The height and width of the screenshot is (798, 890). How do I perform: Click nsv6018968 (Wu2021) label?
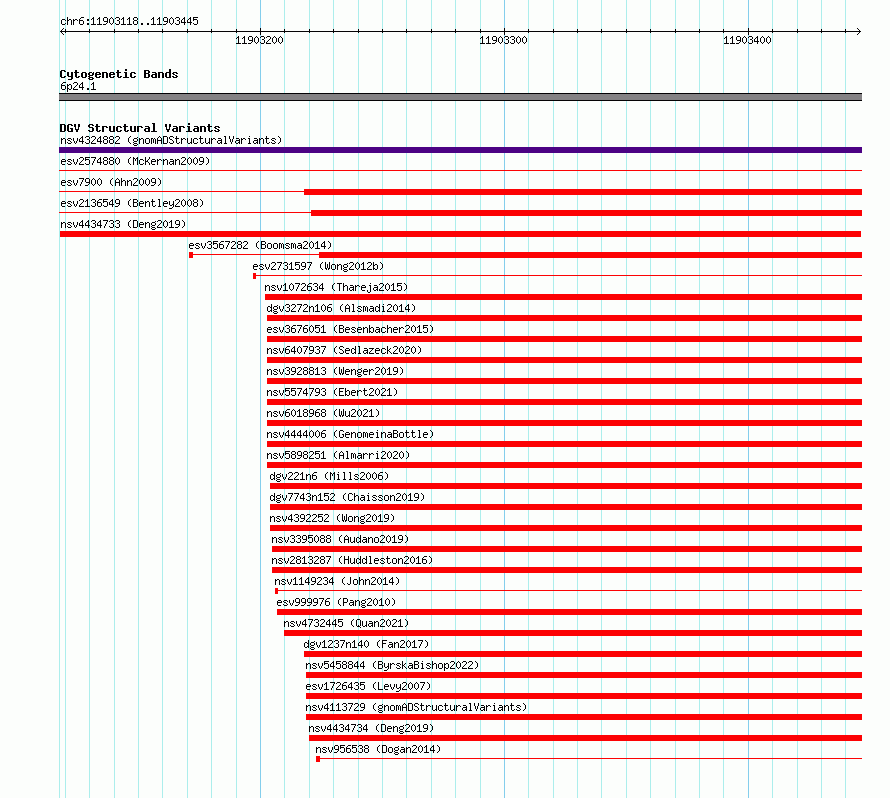point(323,413)
